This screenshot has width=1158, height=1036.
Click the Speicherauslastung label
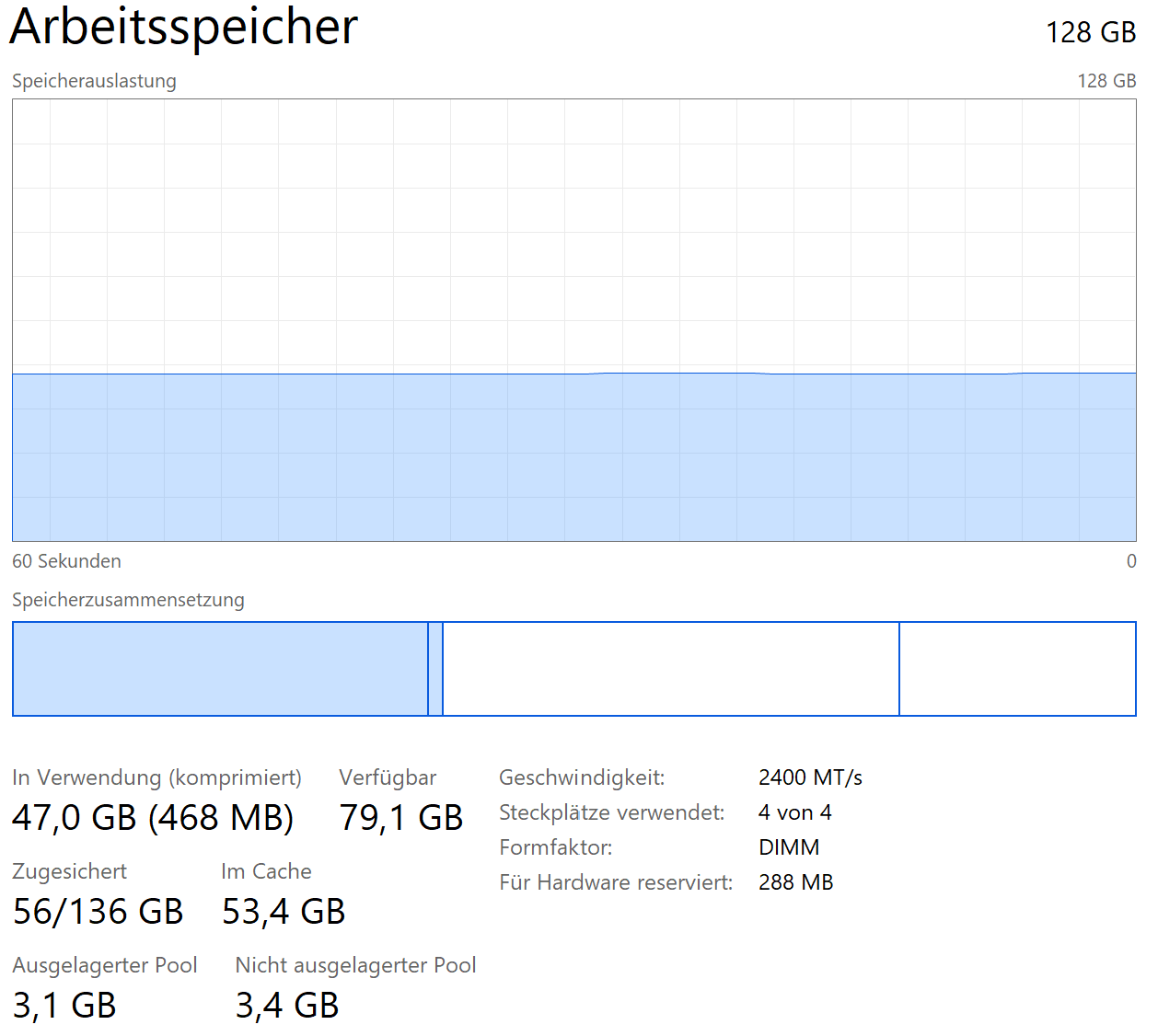click(94, 81)
